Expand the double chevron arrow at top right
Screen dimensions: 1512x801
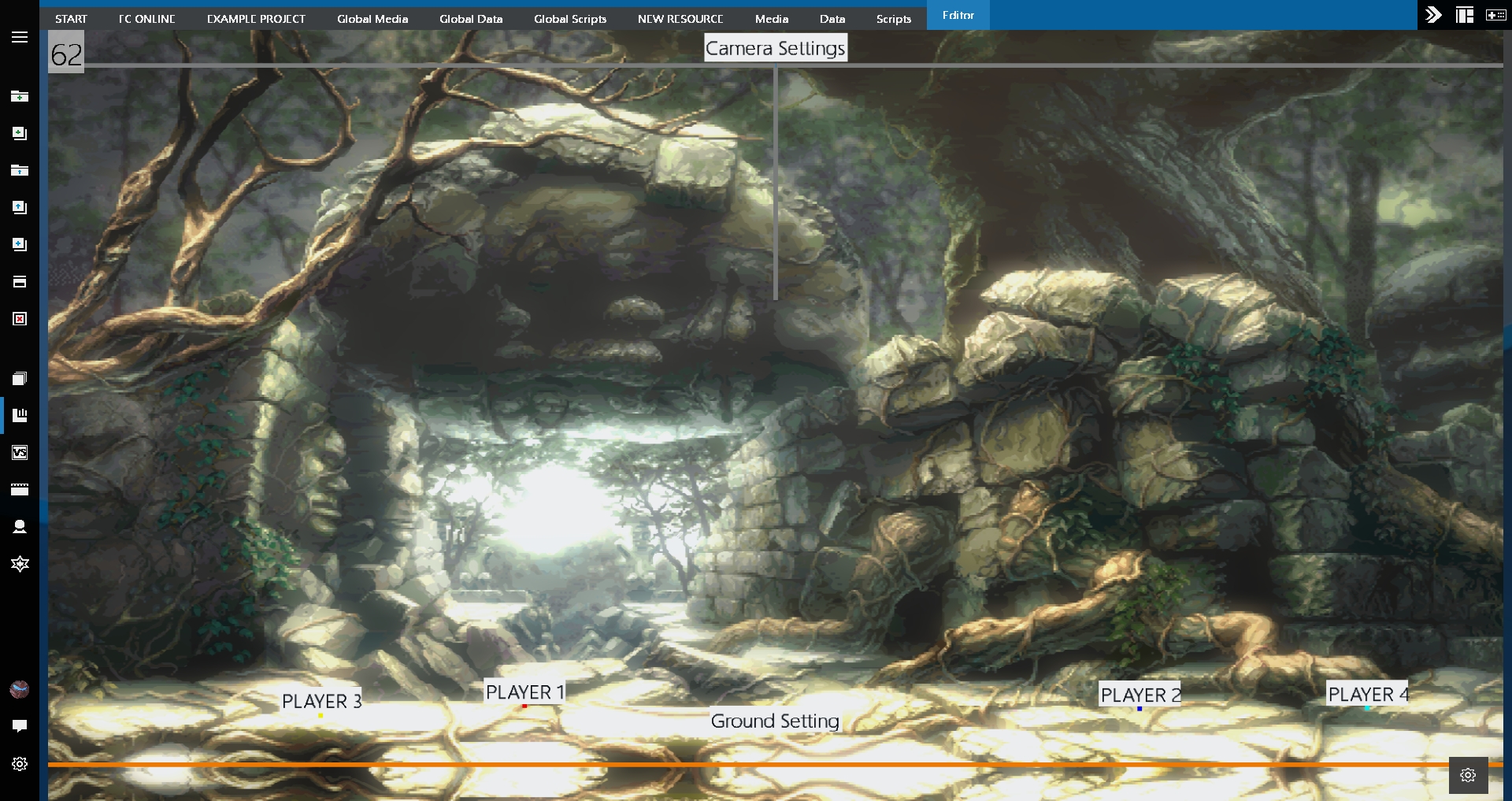tap(1433, 15)
